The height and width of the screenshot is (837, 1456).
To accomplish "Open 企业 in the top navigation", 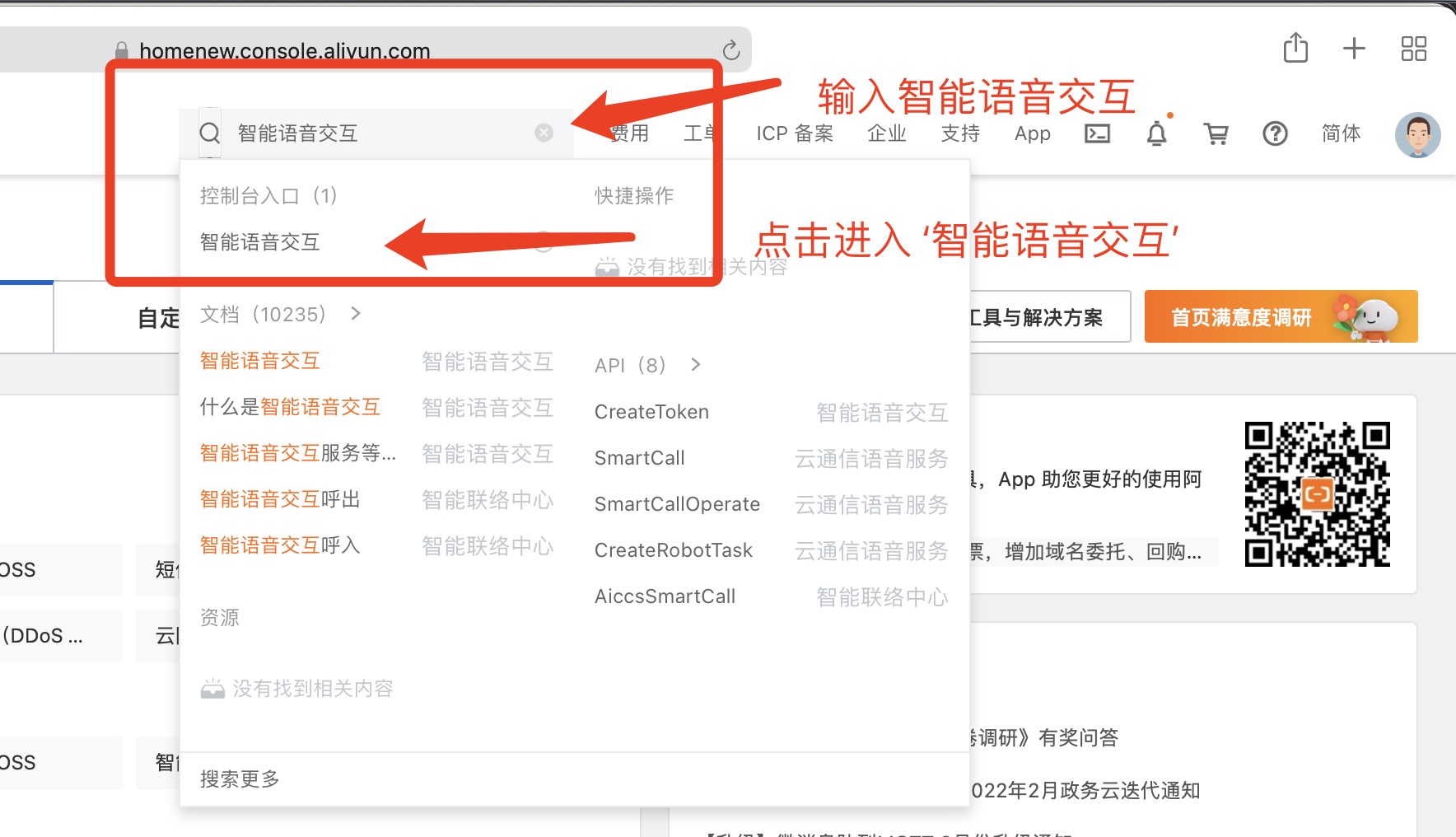I will pyautogui.click(x=887, y=133).
